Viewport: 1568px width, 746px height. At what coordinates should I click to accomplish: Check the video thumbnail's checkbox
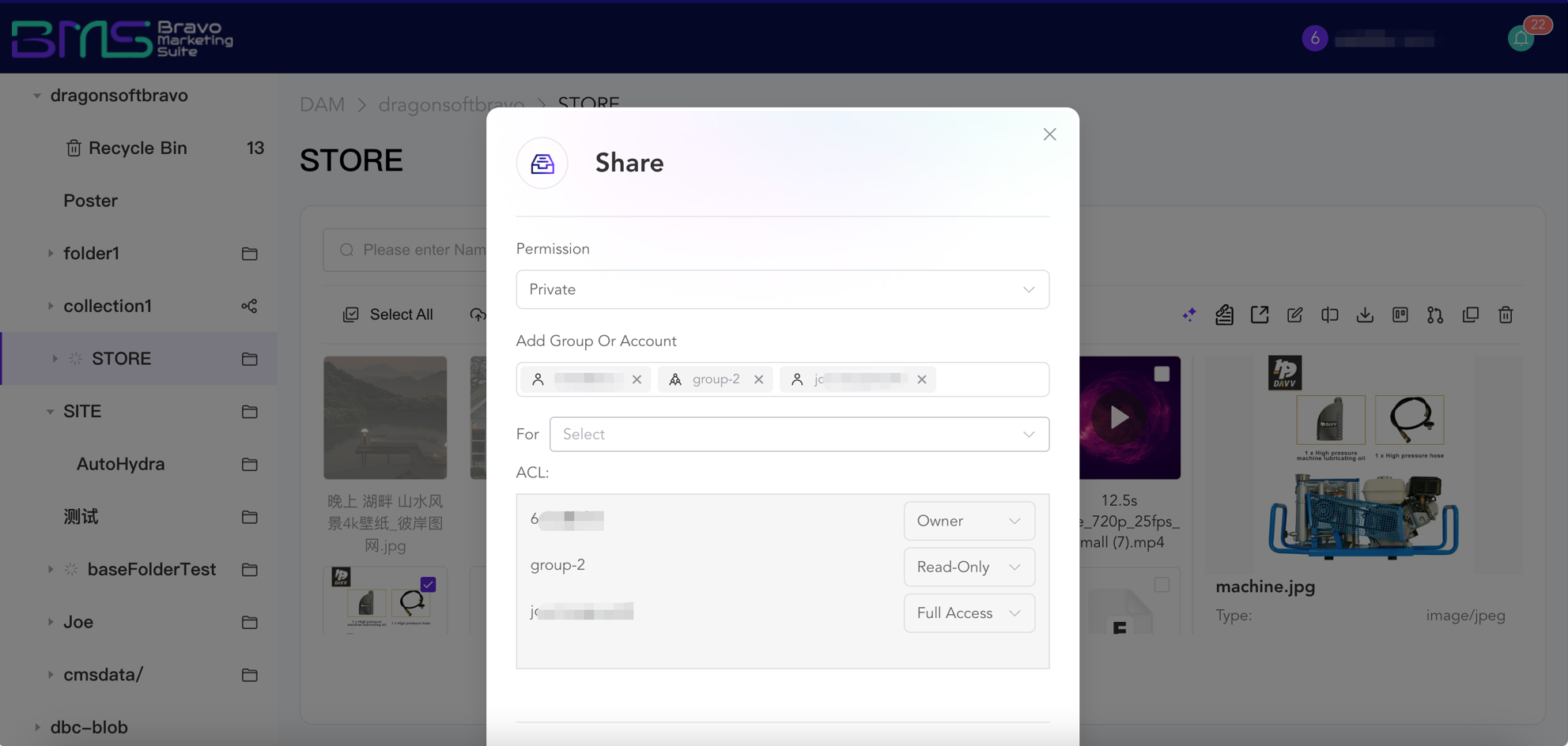click(x=1162, y=374)
